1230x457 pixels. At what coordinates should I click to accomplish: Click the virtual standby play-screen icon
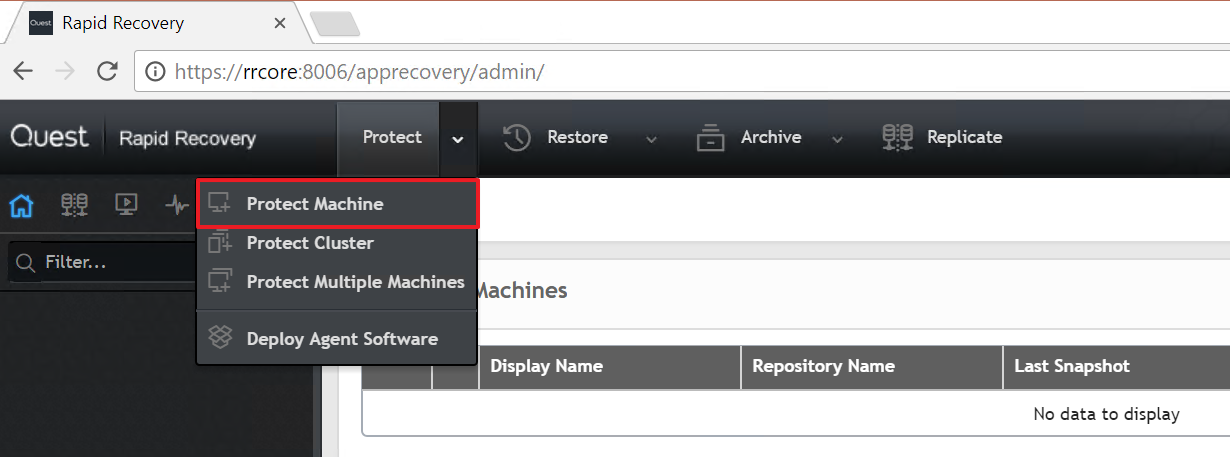tap(126, 205)
